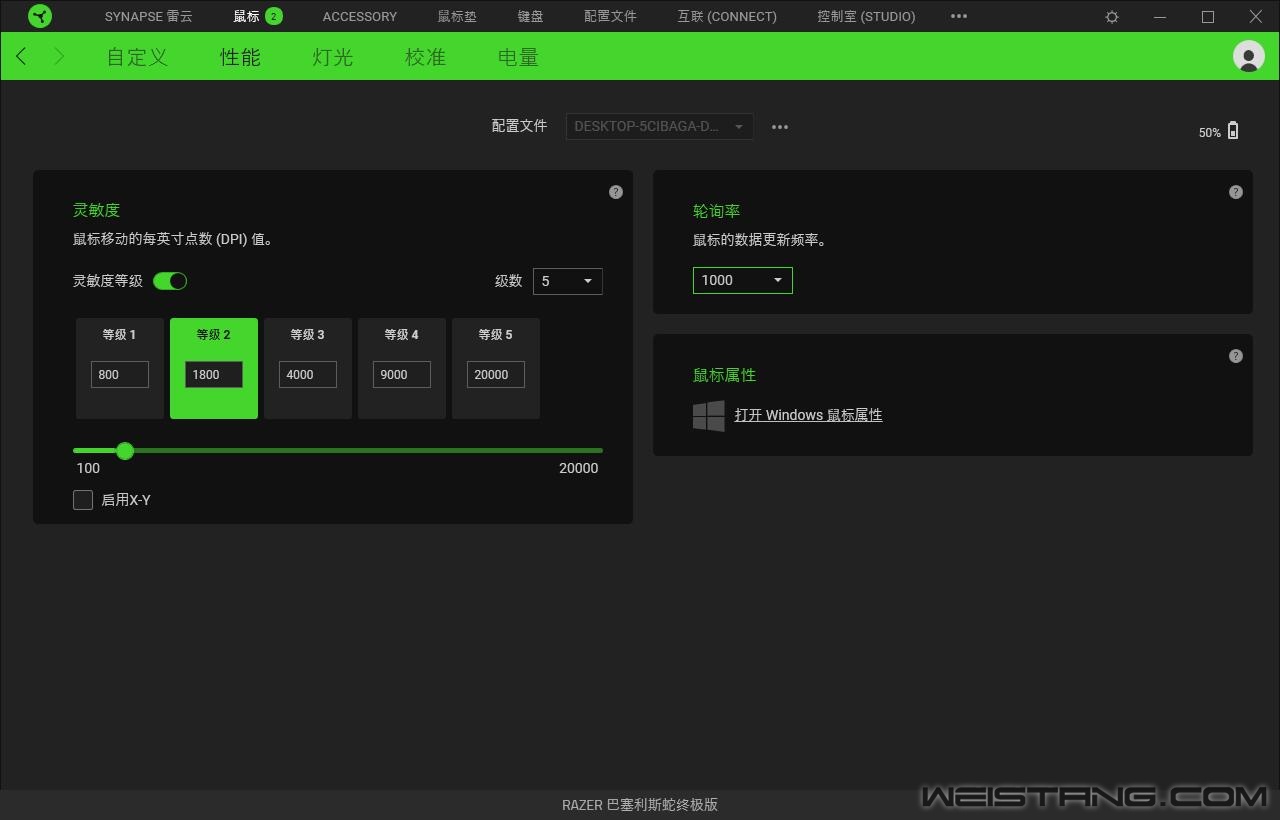The height and width of the screenshot is (820, 1280).
Task: Select stage 等级 1 card
Action: 120,368
